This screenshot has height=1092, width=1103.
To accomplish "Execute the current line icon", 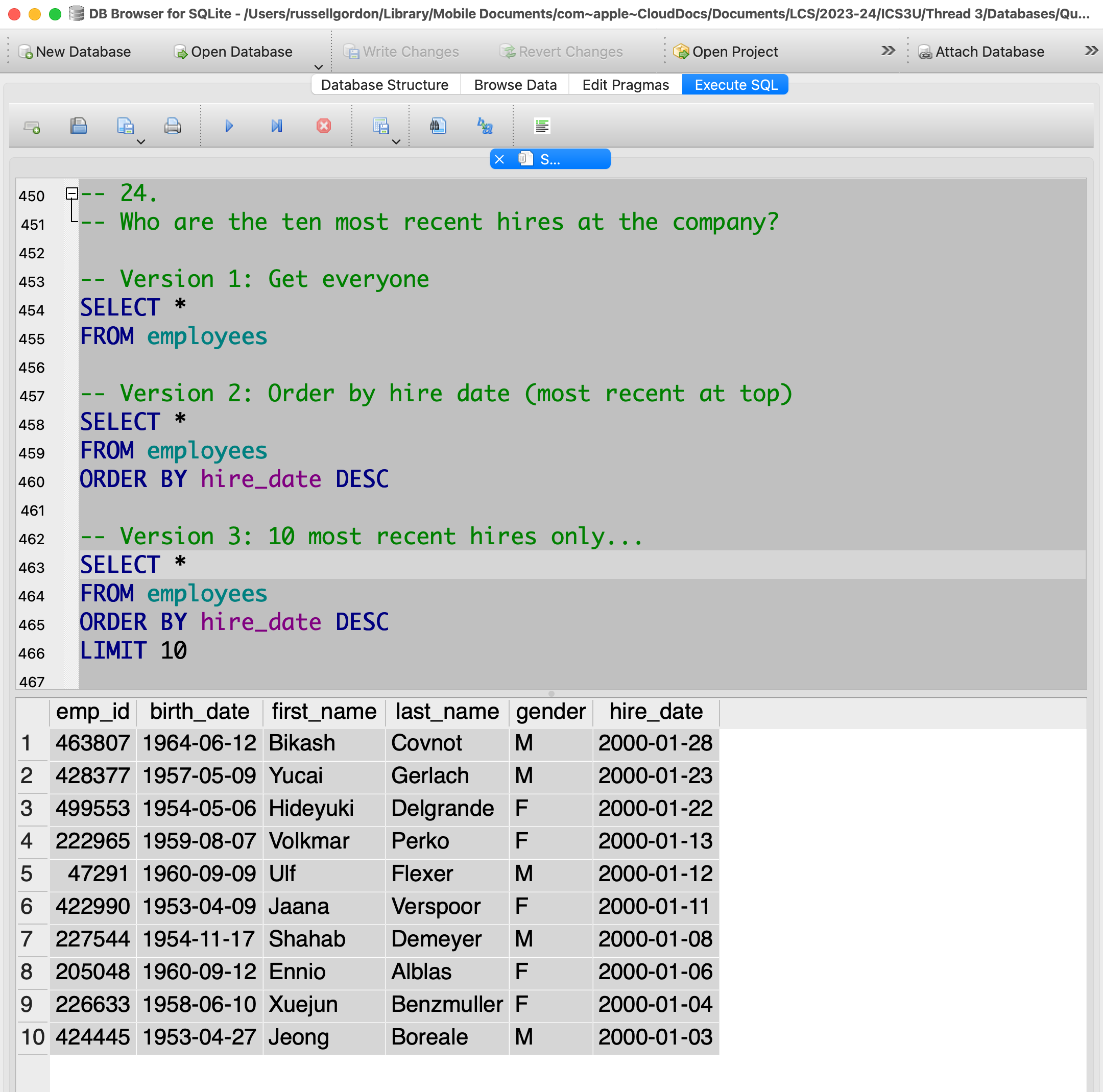I will pyautogui.click(x=276, y=126).
